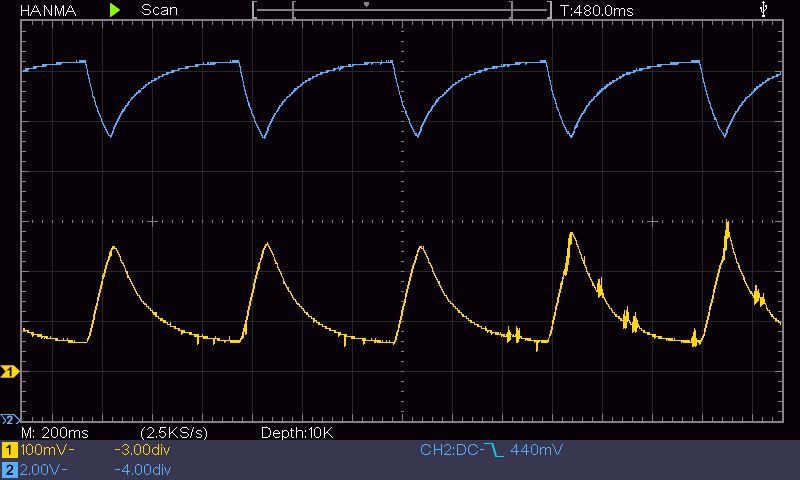800x480 pixels.
Task: Click the trigger position marker in the memory bar
Action: (x=366, y=5)
